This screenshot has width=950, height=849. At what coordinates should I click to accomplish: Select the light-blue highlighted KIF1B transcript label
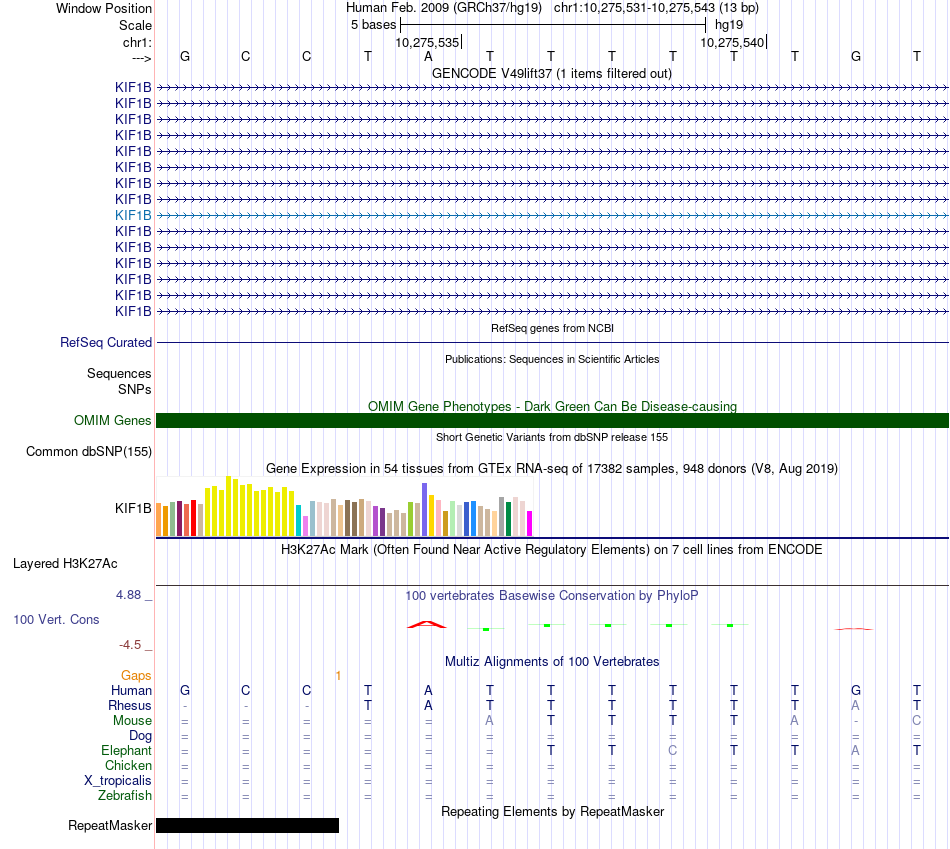[x=133, y=215]
